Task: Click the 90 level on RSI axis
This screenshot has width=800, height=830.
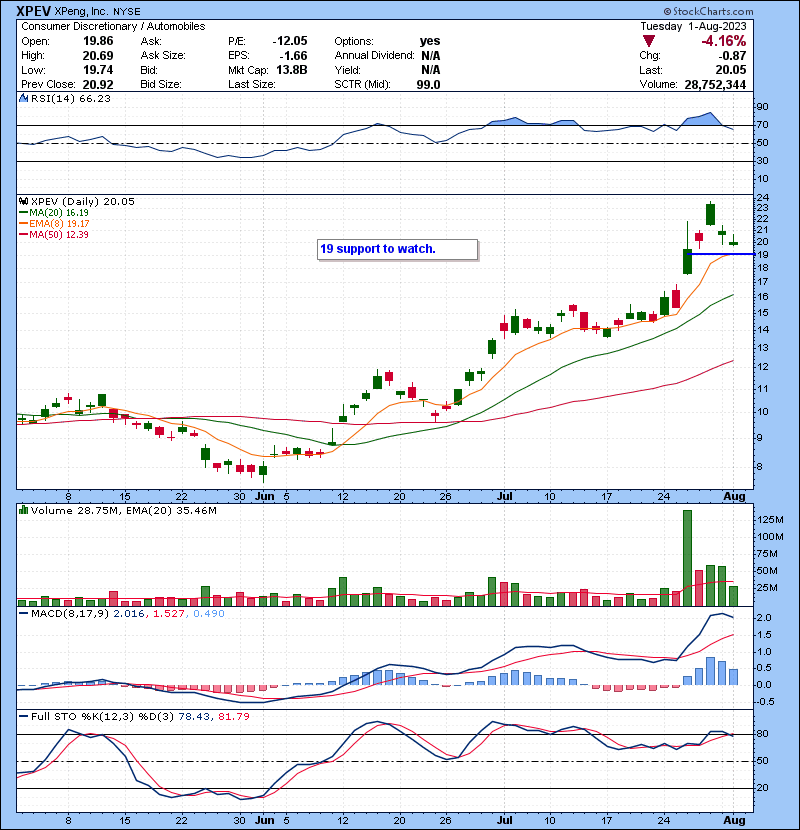Action: [x=762, y=107]
